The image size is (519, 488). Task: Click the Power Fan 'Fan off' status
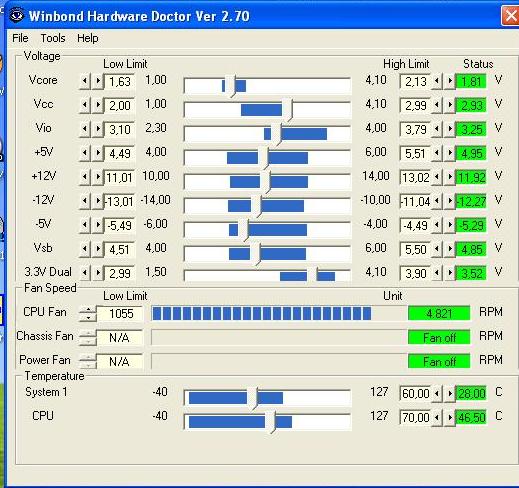(x=439, y=362)
